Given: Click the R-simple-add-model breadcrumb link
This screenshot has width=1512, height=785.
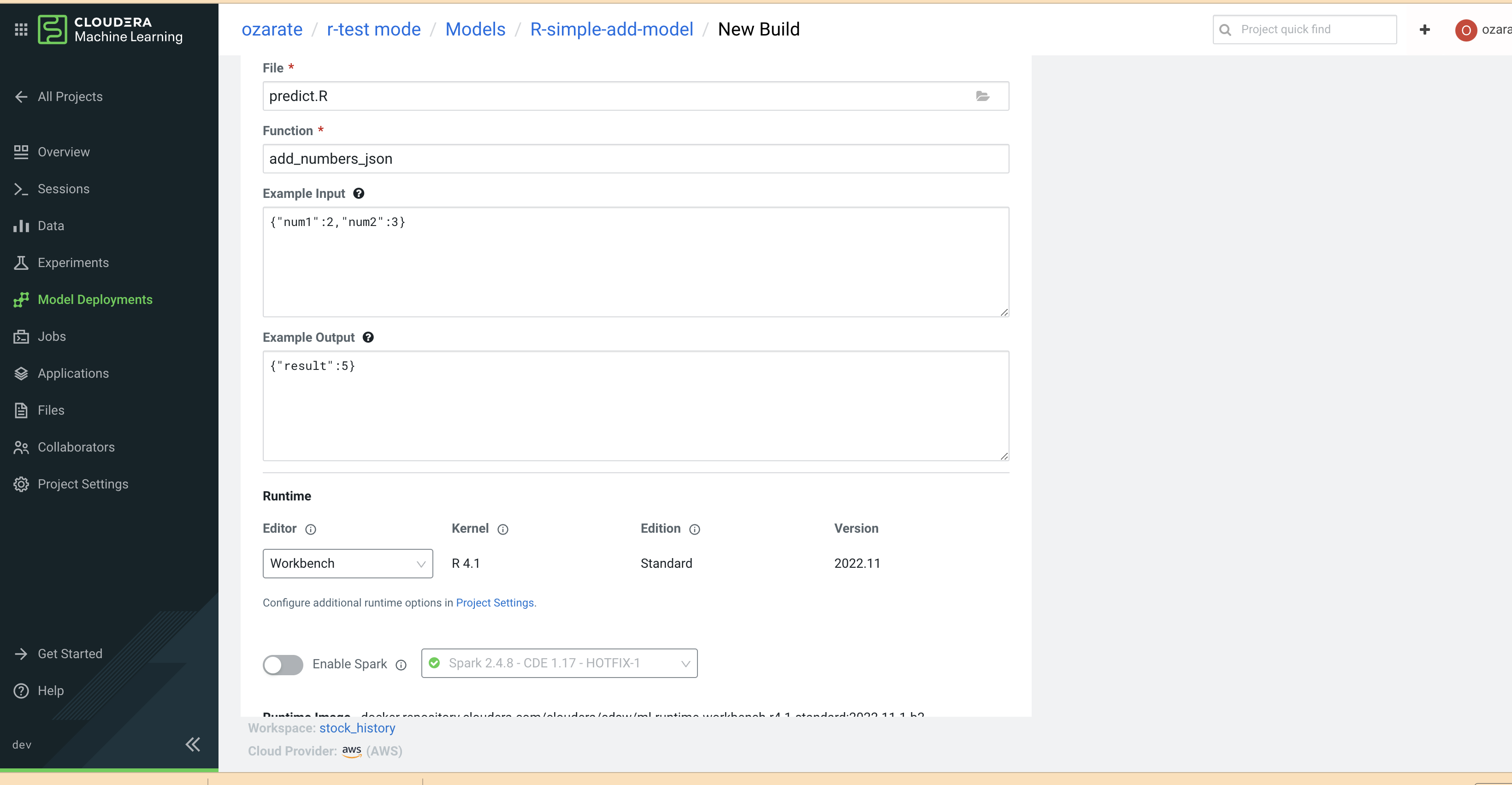Looking at the screenshot, I should click(x=611, y=30).
